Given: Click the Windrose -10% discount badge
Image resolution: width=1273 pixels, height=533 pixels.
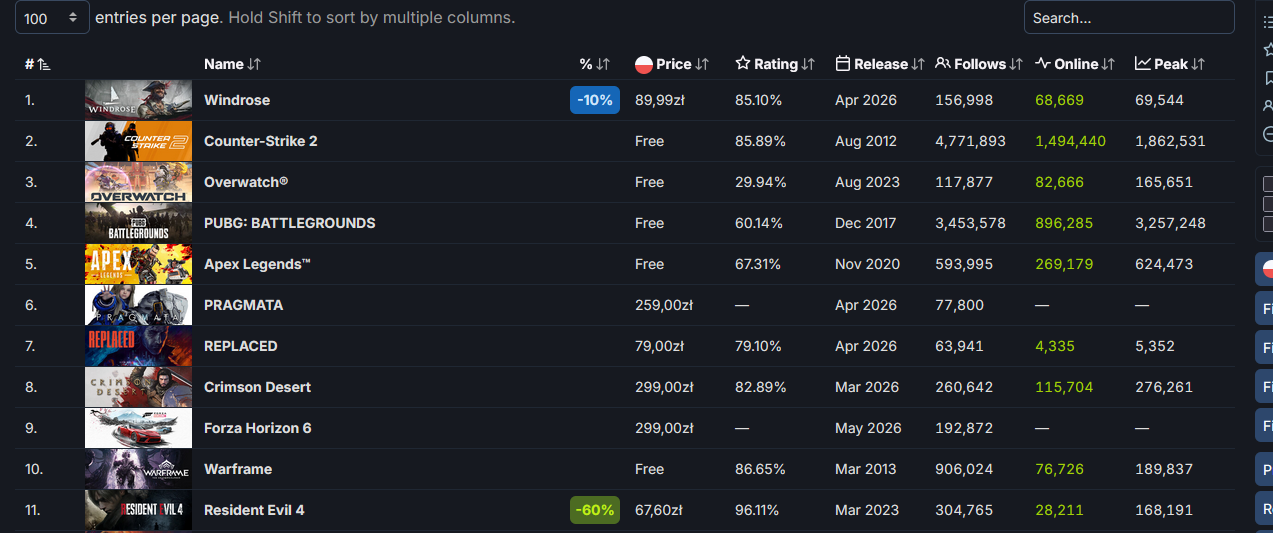Looking at the screenshot, I should (594, 100).
